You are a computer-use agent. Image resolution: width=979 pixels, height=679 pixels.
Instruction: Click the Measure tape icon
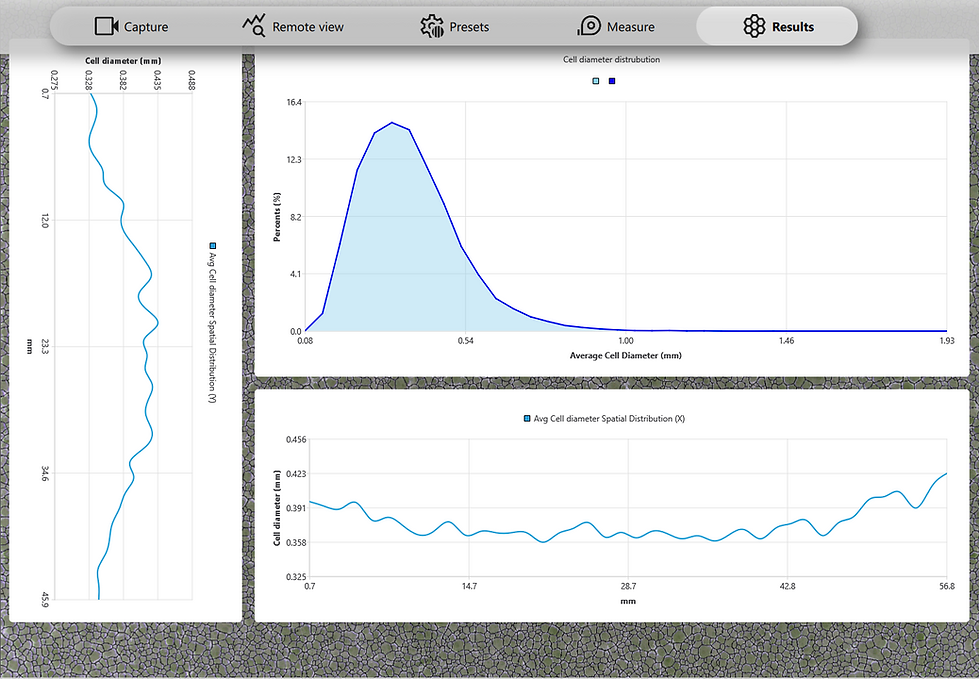(x=589, y=26)
